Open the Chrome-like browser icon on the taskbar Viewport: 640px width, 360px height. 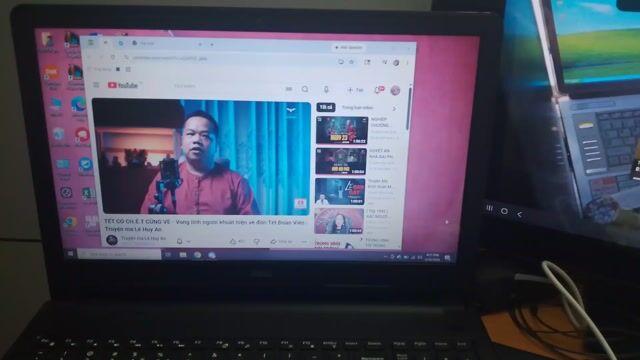[198, 255]
